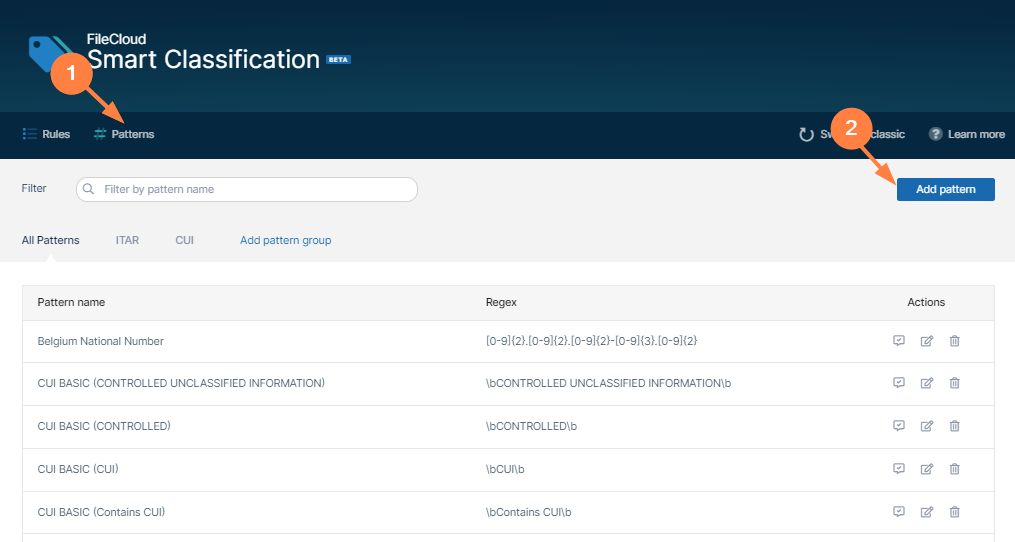Viewport: 1015px width, 542px height.
Task: Click the Actions column header
Action: pyautogui.click(x=926, y=302)
